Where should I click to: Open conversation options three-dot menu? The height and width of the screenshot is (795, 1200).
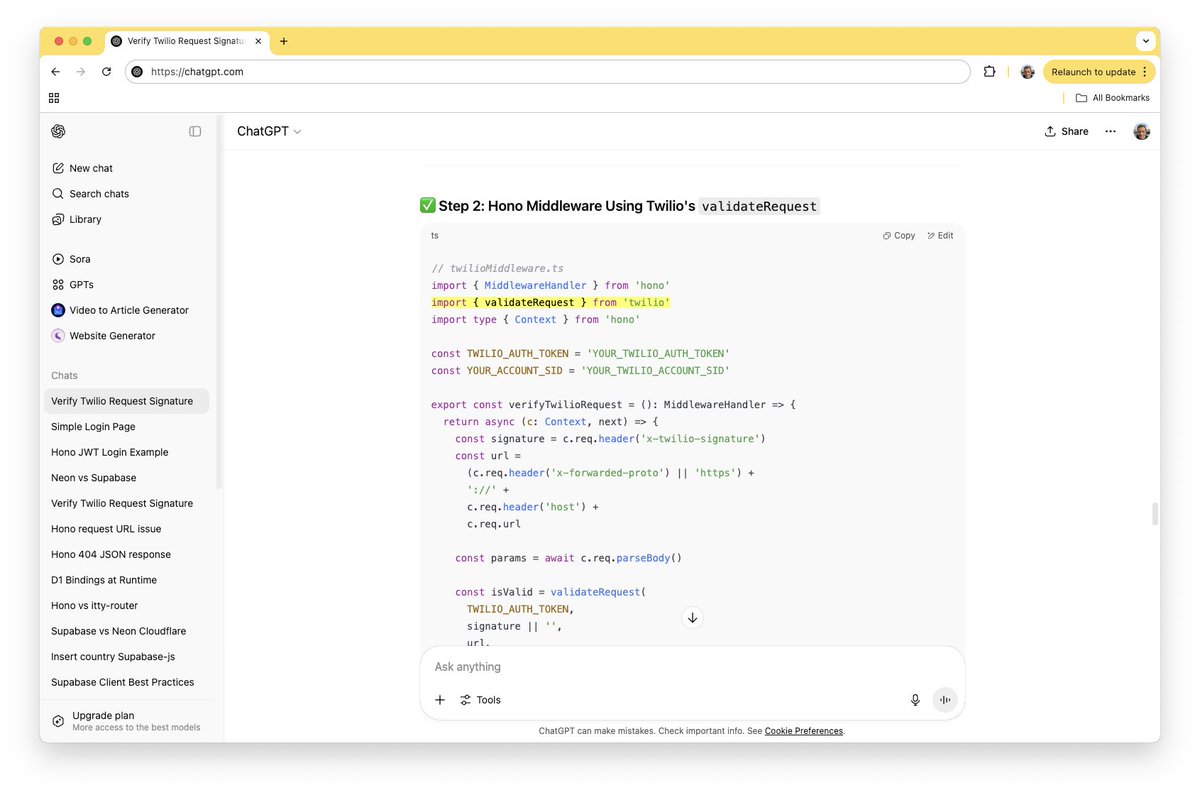(x=1110, y=131)
